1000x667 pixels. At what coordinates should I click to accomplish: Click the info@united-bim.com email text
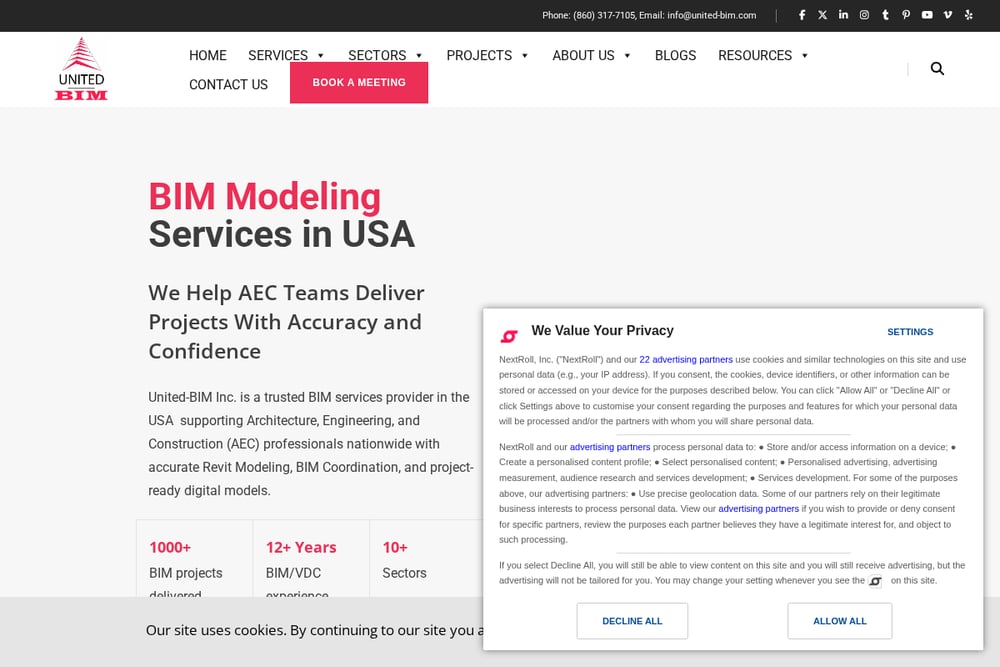[x=712, y=15]
